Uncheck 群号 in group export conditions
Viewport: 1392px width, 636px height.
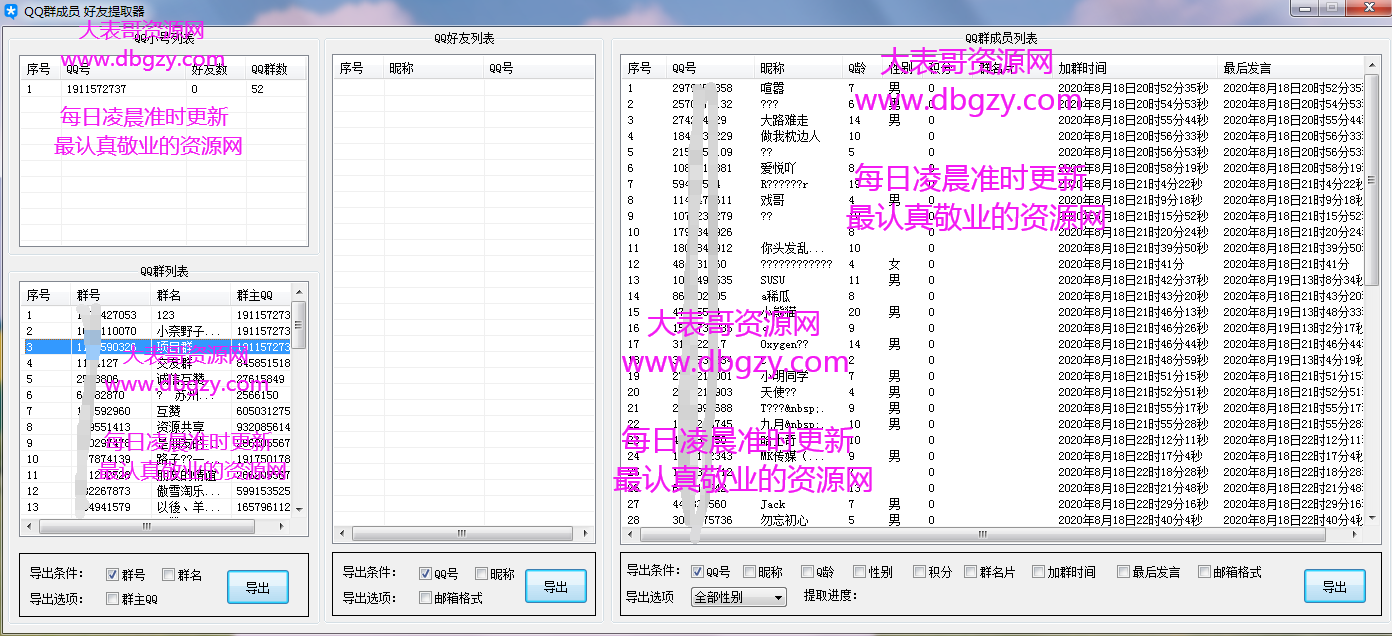113,575
